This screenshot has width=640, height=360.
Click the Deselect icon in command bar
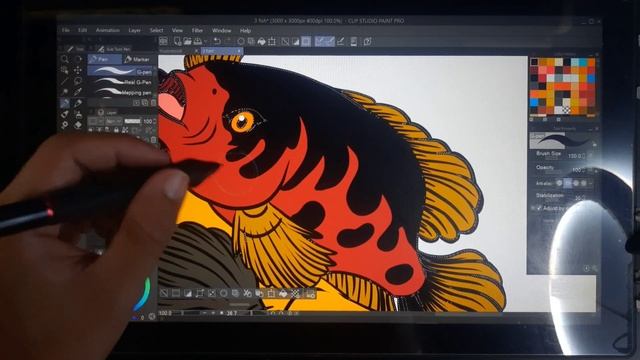point(285,41)
